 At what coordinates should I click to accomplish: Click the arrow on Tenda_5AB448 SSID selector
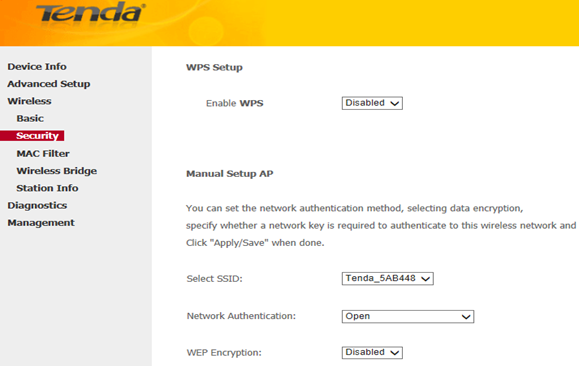426,279
